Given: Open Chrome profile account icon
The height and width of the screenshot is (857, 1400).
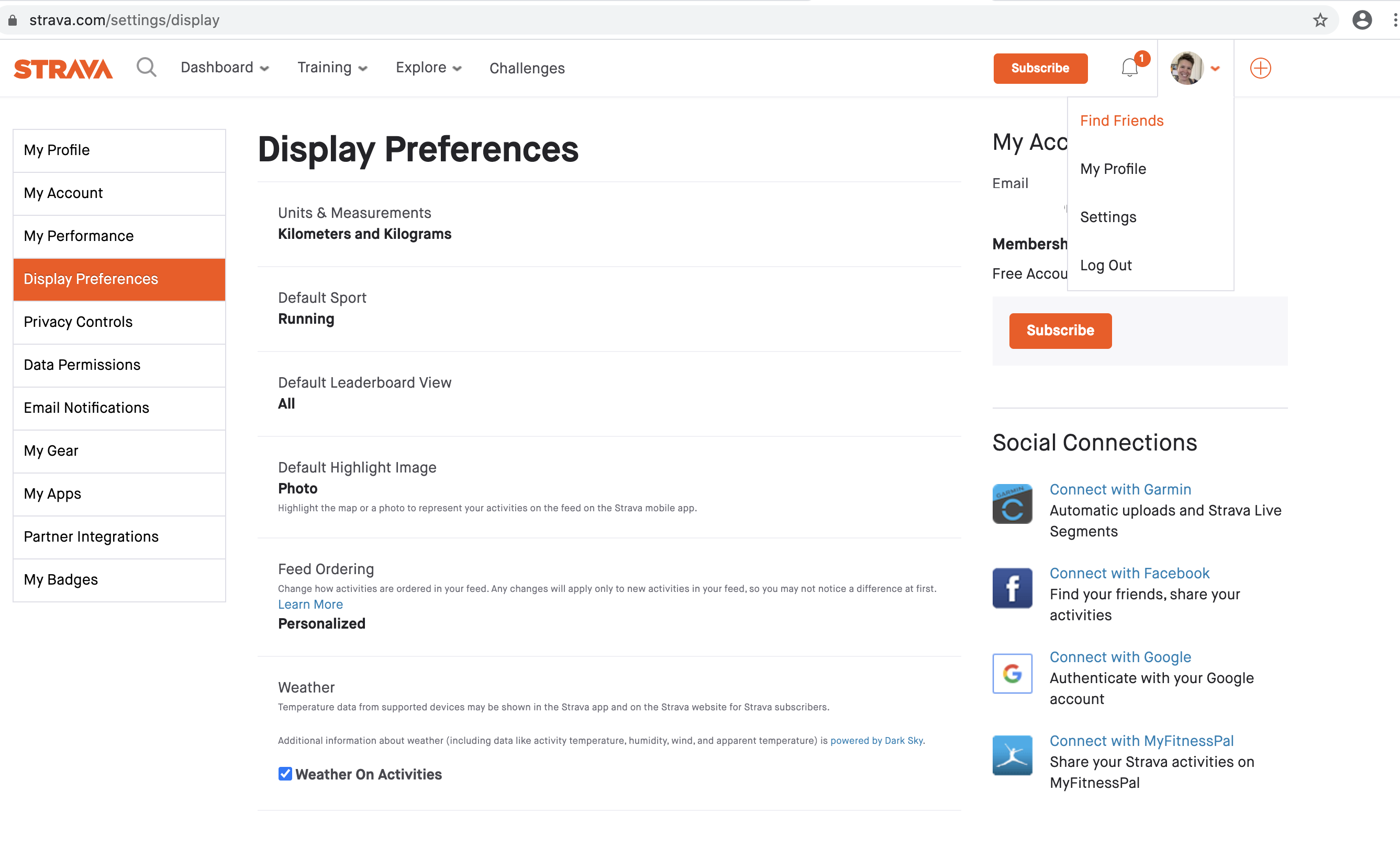Looking at the screenshot, I should (1362, 20).
